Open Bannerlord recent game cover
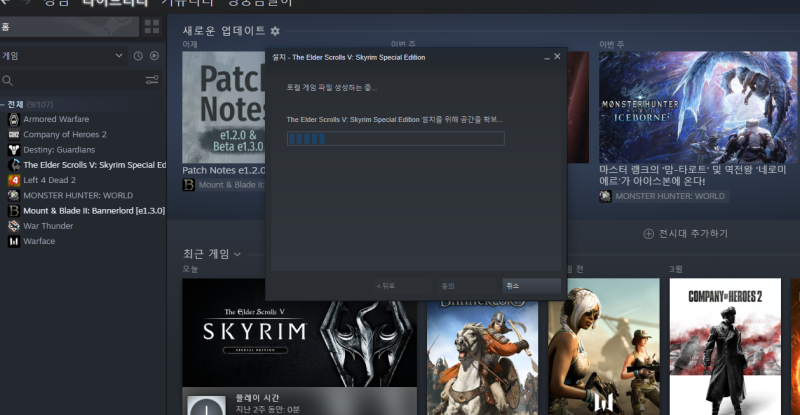Image resolution: width=800 pixels, height=415 pixels. coord(482,358)
